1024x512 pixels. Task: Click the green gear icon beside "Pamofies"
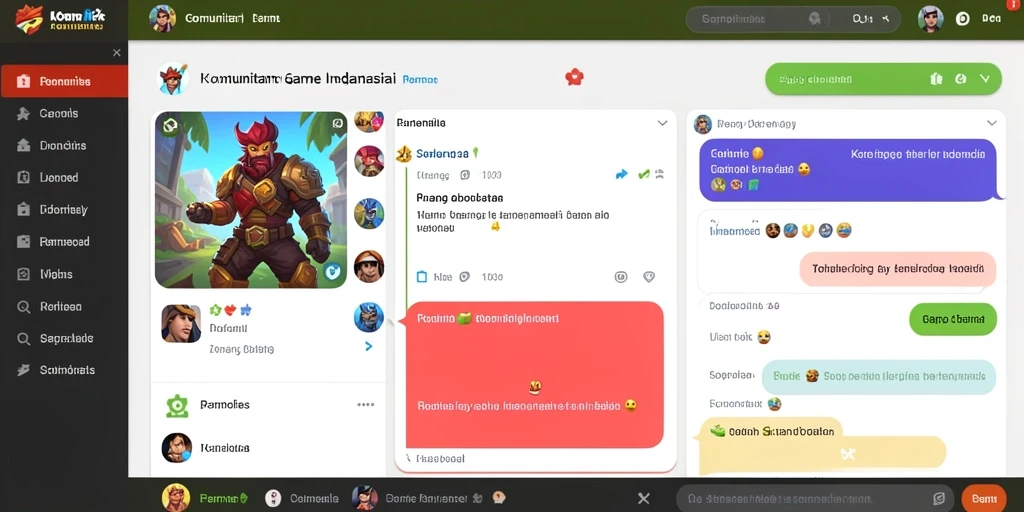coord(177,406)
